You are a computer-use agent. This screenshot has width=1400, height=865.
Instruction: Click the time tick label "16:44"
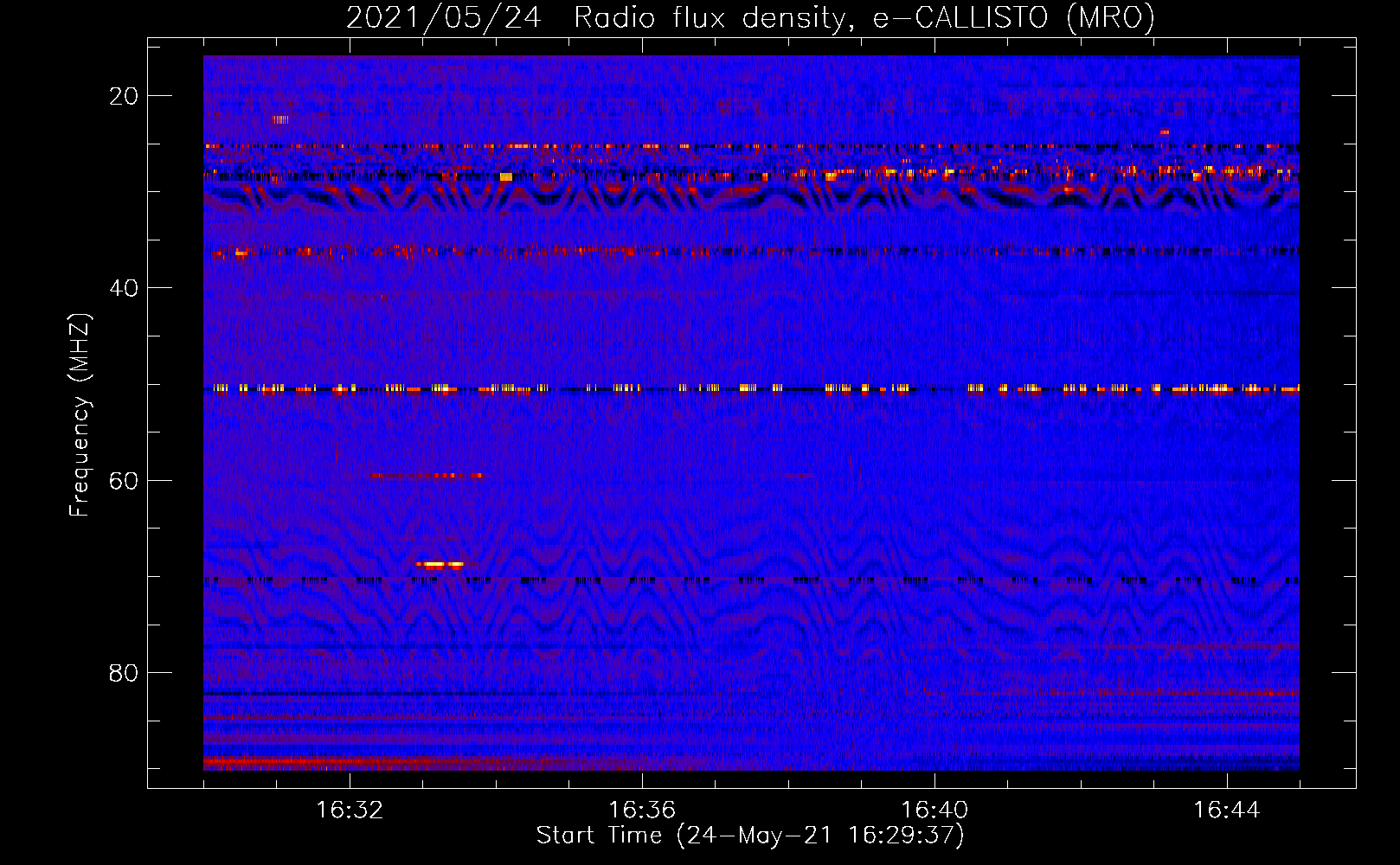pos(1227,811)
